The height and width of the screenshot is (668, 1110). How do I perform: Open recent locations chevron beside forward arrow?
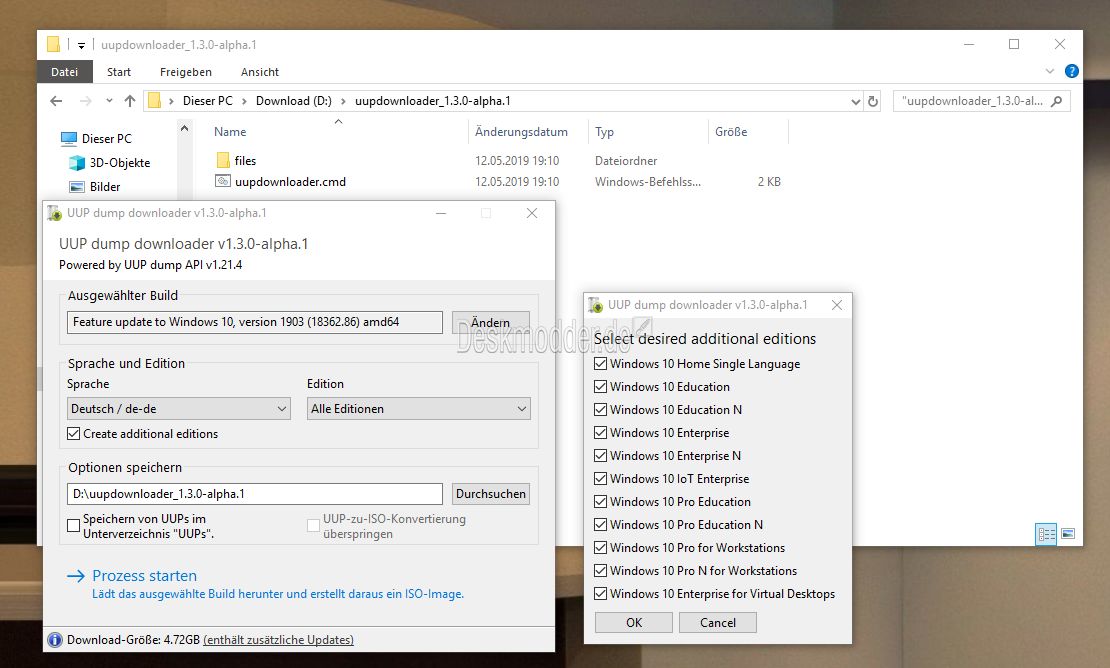coord(109,100)
